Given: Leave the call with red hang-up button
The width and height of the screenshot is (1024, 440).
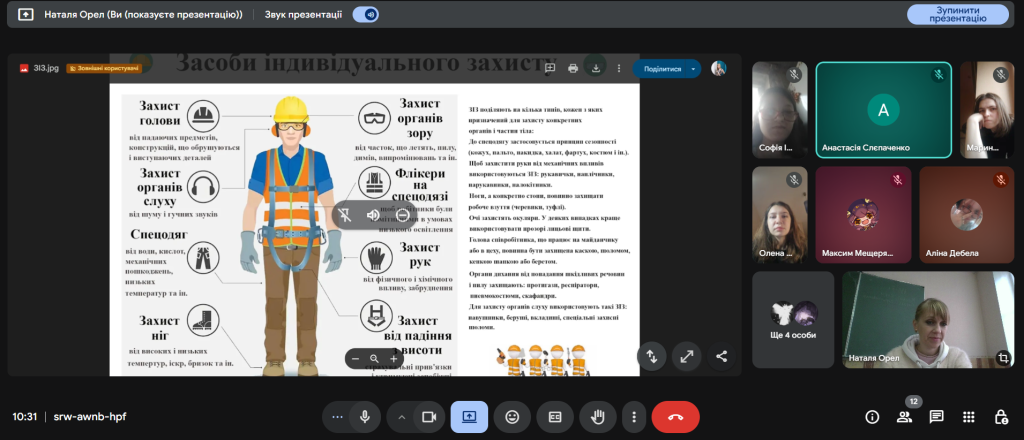Looking at the screenshot, I should coord(675,416).
